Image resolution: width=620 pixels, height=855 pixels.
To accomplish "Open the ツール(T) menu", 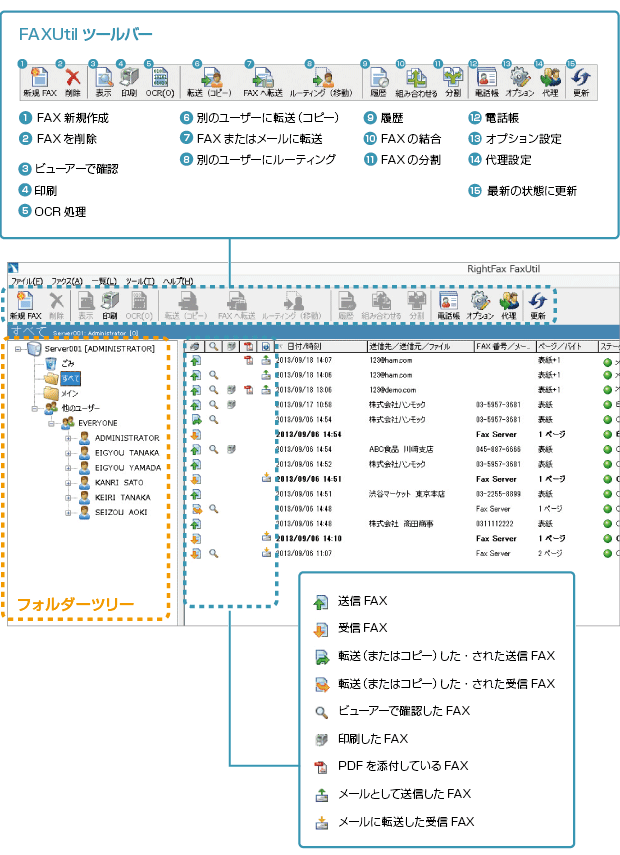I will click(x=140, y=281).
